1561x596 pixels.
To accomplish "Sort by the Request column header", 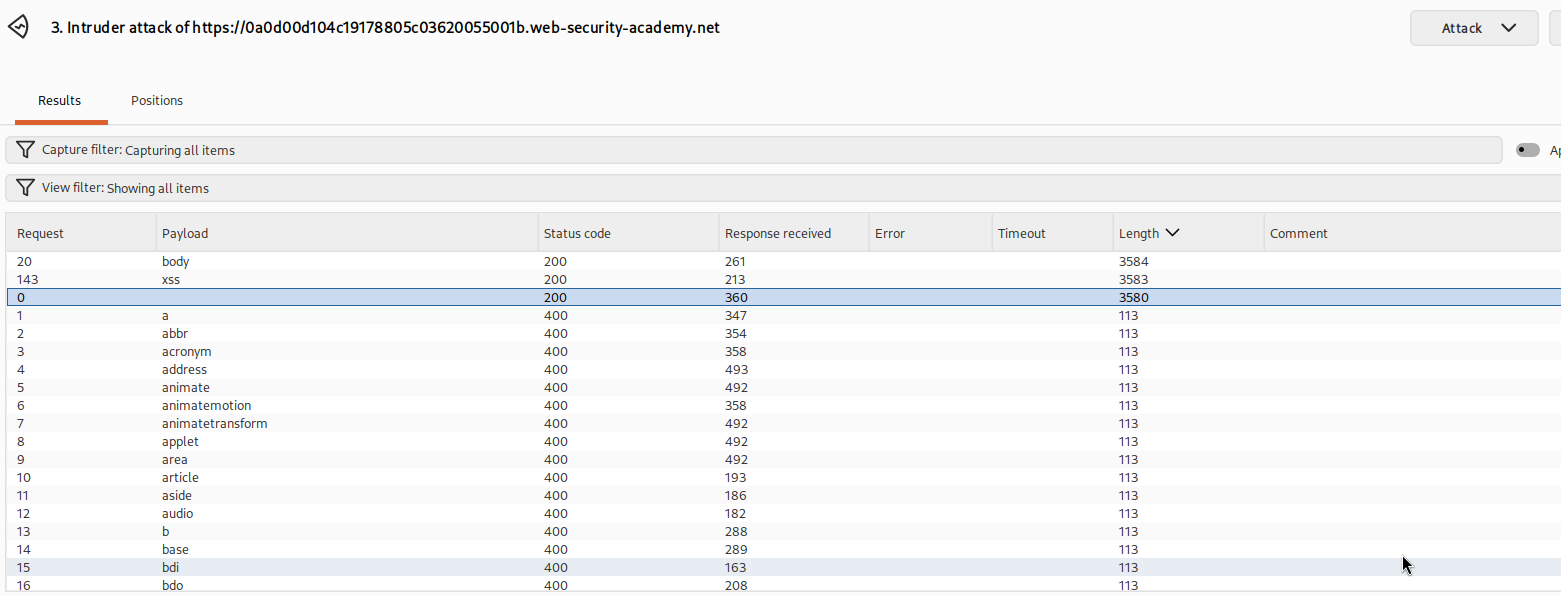I will (x=81, y=233).
